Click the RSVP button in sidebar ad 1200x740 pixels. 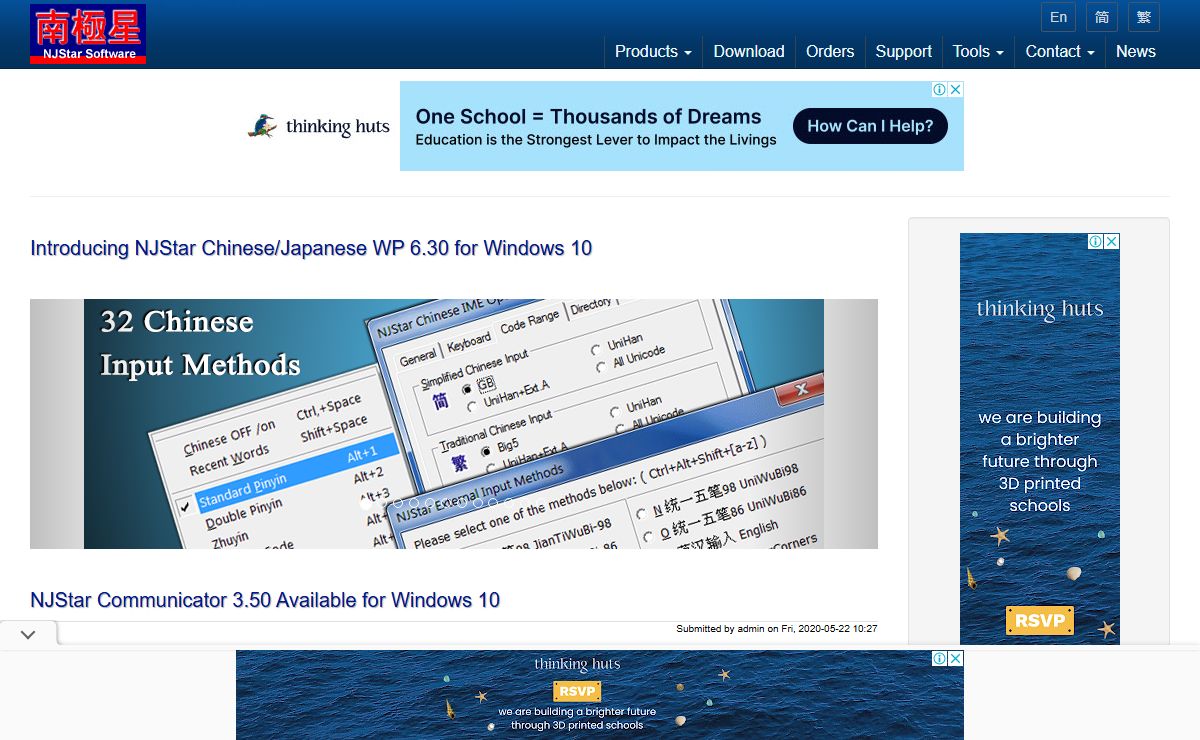tap(1040, 620)
